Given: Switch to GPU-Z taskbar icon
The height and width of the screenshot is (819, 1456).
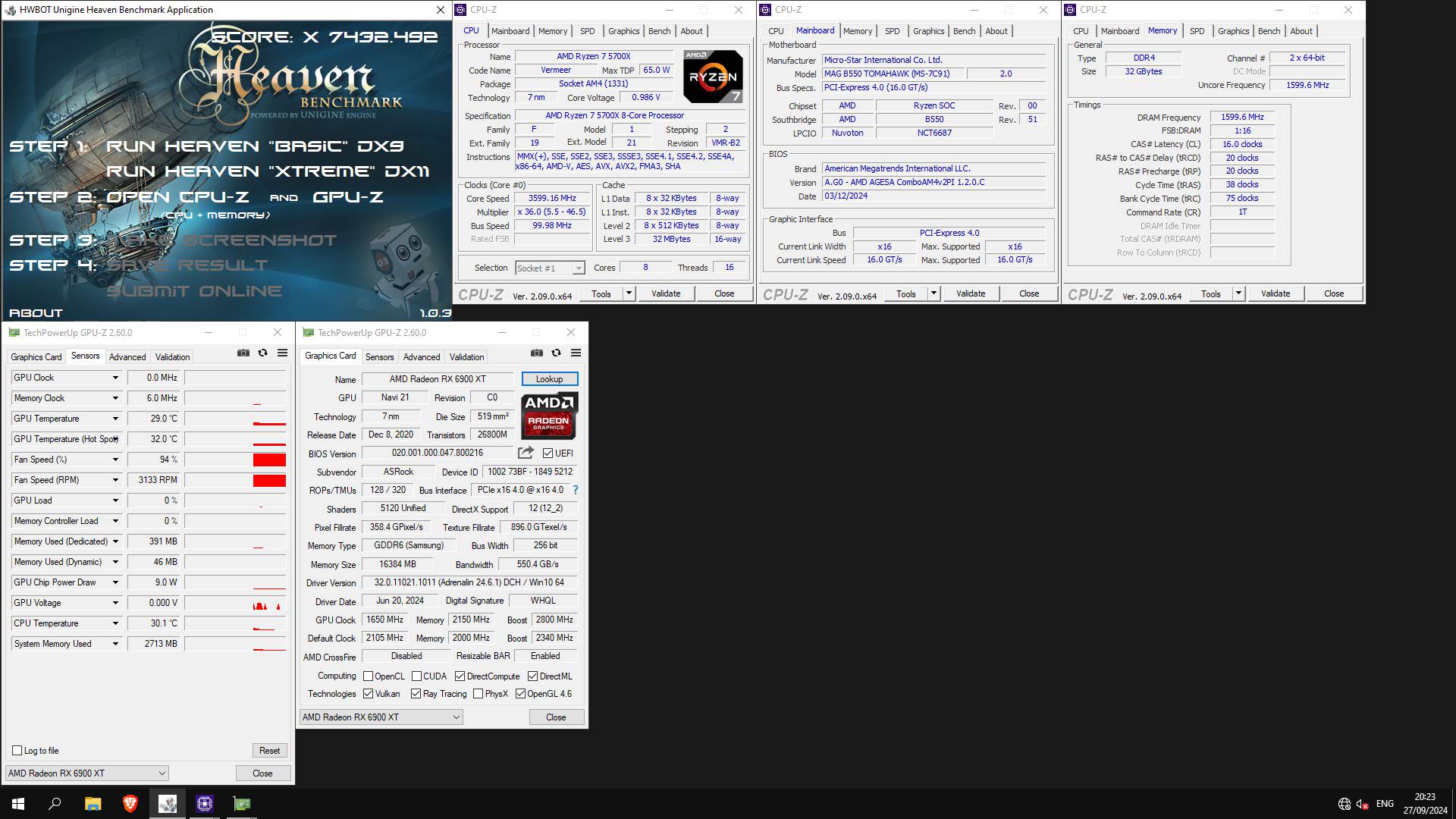Looking at the screenshot, I should 242,804.
